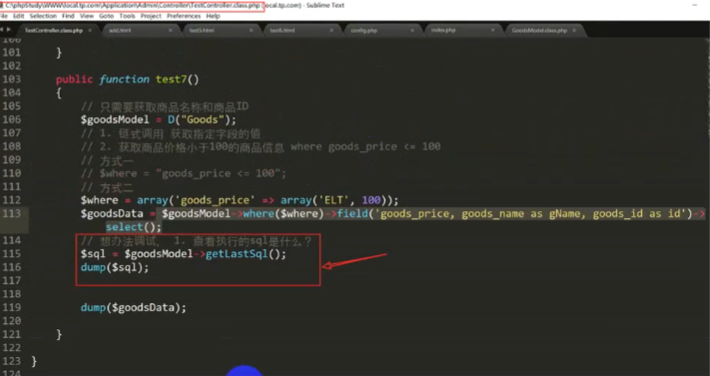Close the test6.html tab

331,30
